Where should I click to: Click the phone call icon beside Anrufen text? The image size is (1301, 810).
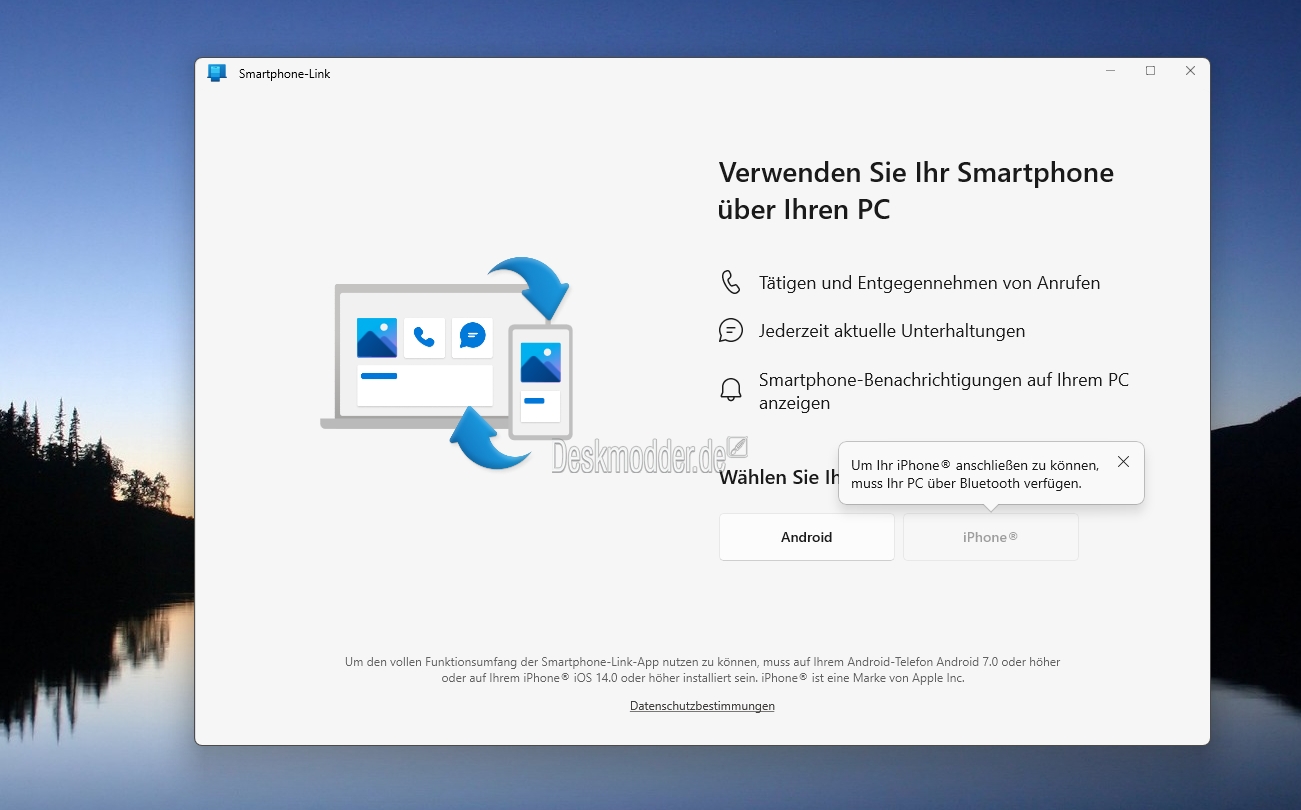point(731,282)
